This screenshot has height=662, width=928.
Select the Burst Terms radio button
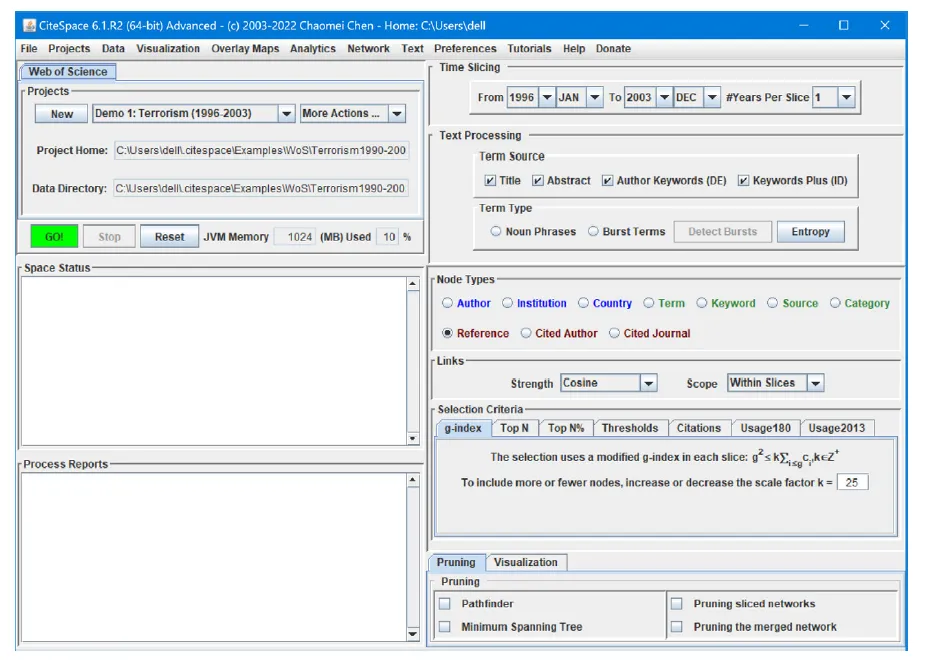point(593,231)
